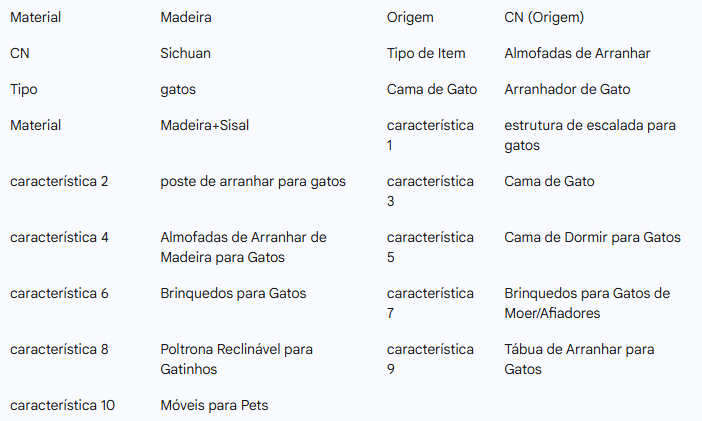The image size is (702, 421).
Task: Select the Madeira+Sisal material value
Action: pos(205,125)
